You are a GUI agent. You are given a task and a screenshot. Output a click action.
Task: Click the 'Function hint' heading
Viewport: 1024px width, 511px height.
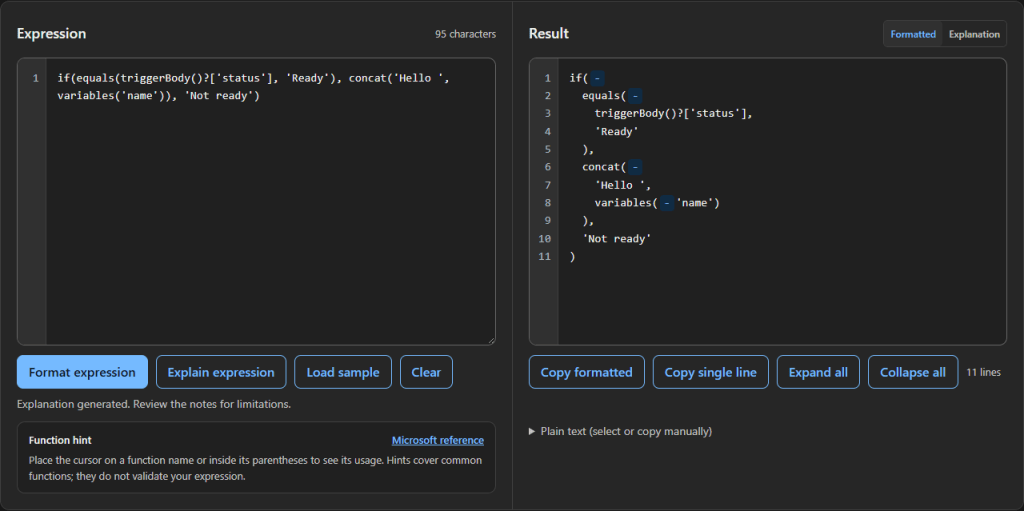click(60, 440)
